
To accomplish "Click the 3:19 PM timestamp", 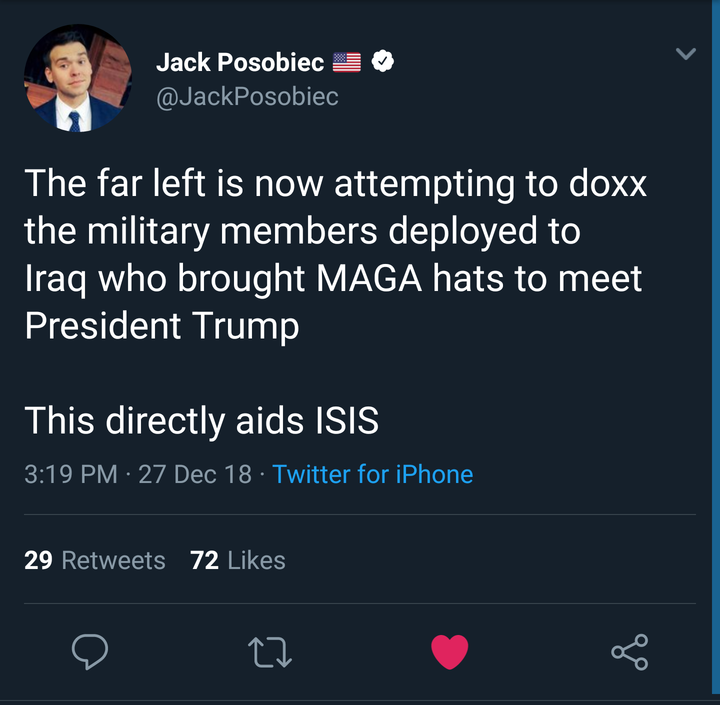I will [x=71, y=474].
